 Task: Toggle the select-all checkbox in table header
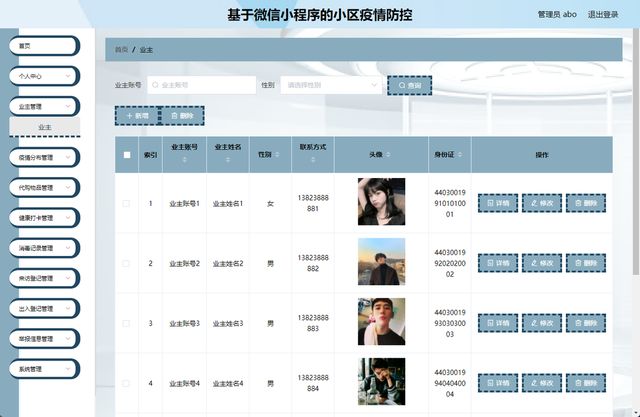point(127,155)
